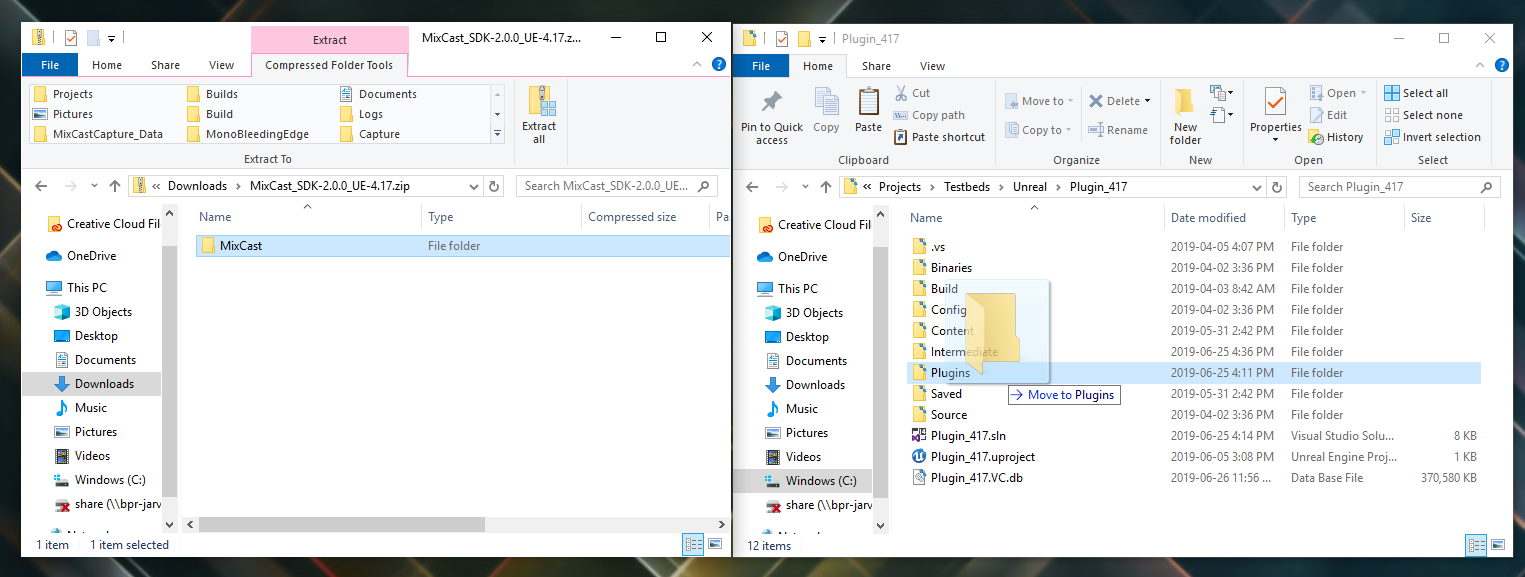The width and height of the screenshot is (1525, 577).
Task: Select the Plugin_417.uproject file
Action: pos(982,457)
